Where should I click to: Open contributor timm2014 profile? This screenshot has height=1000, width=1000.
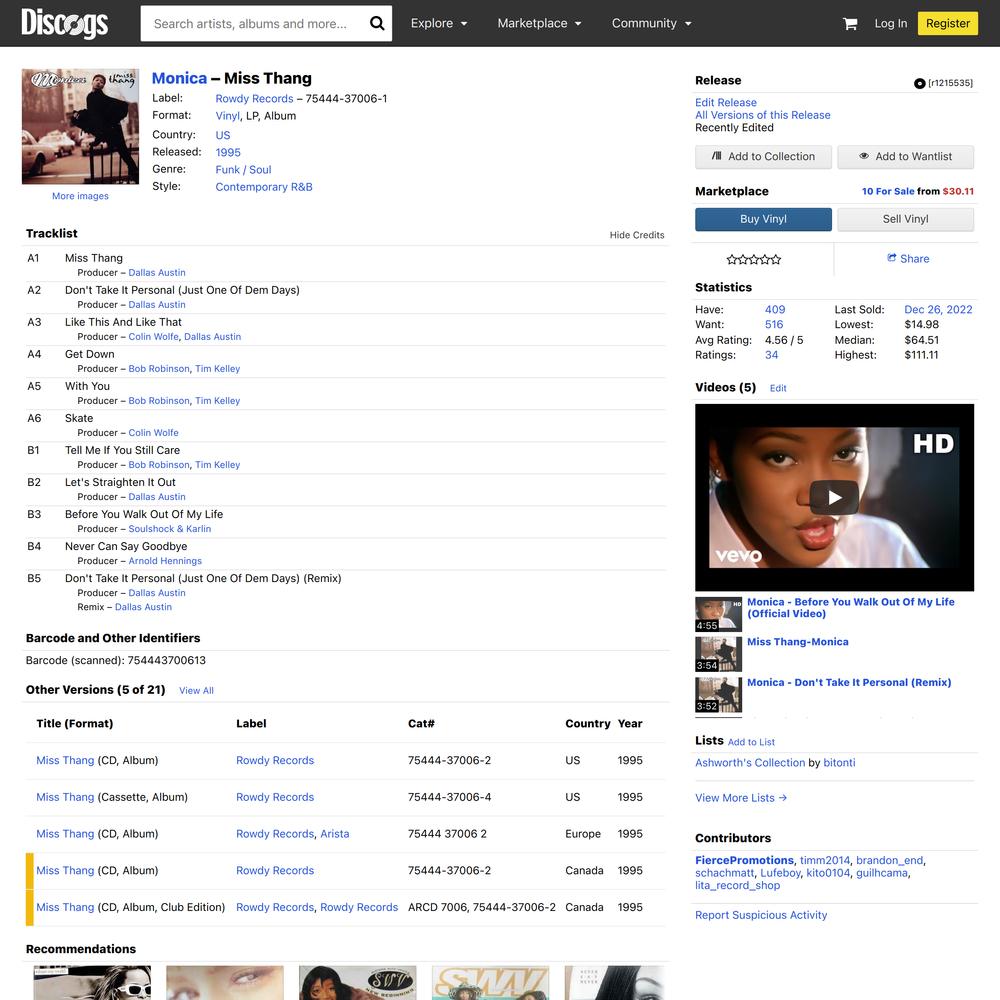[x=825, y=860]
